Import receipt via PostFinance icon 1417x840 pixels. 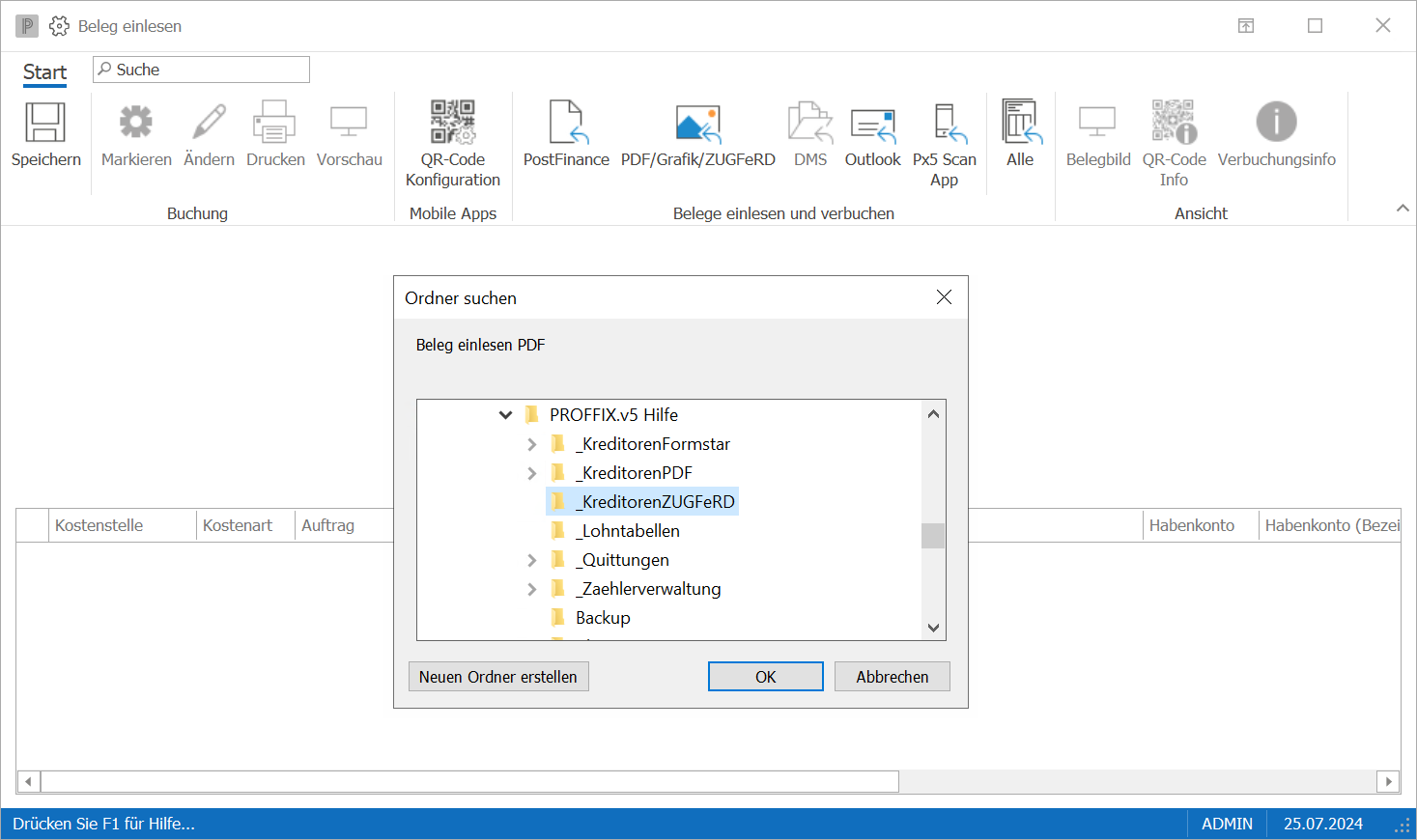567,123
